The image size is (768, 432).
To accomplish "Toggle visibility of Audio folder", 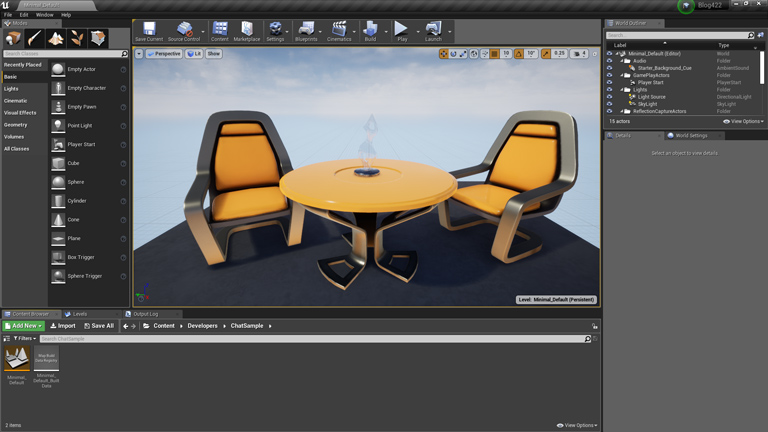I will click(609, 61).
